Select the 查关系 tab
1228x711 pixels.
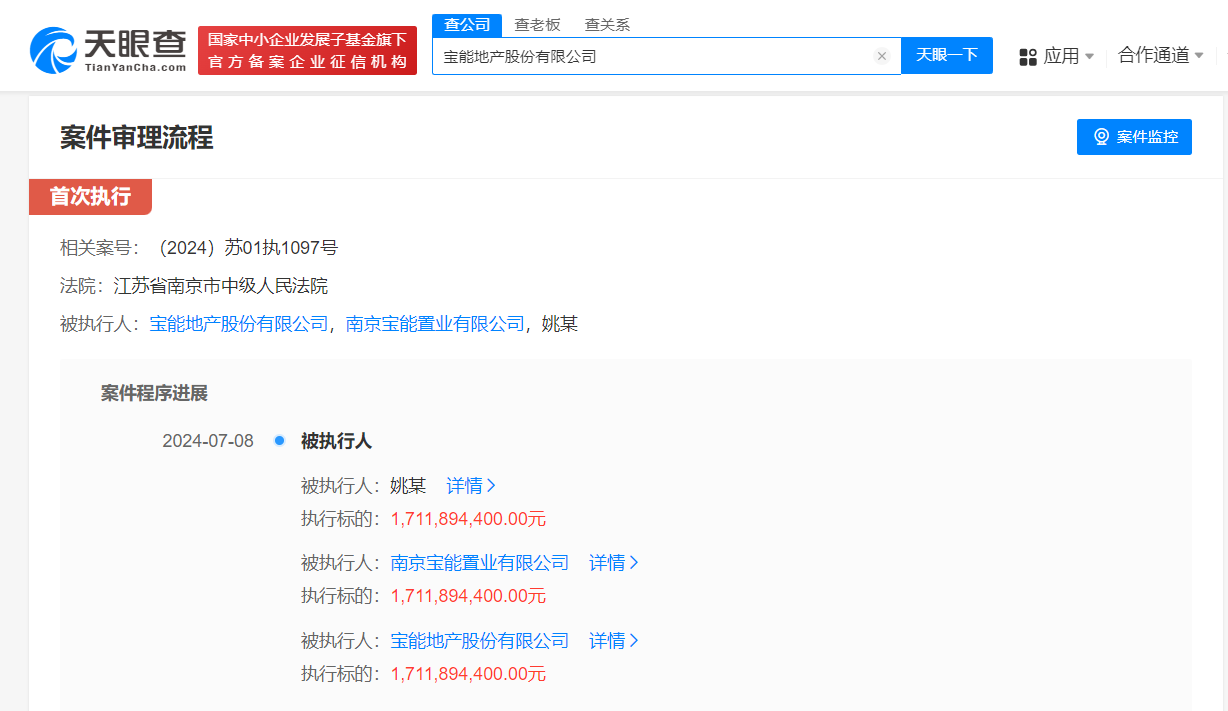(607, 25)
